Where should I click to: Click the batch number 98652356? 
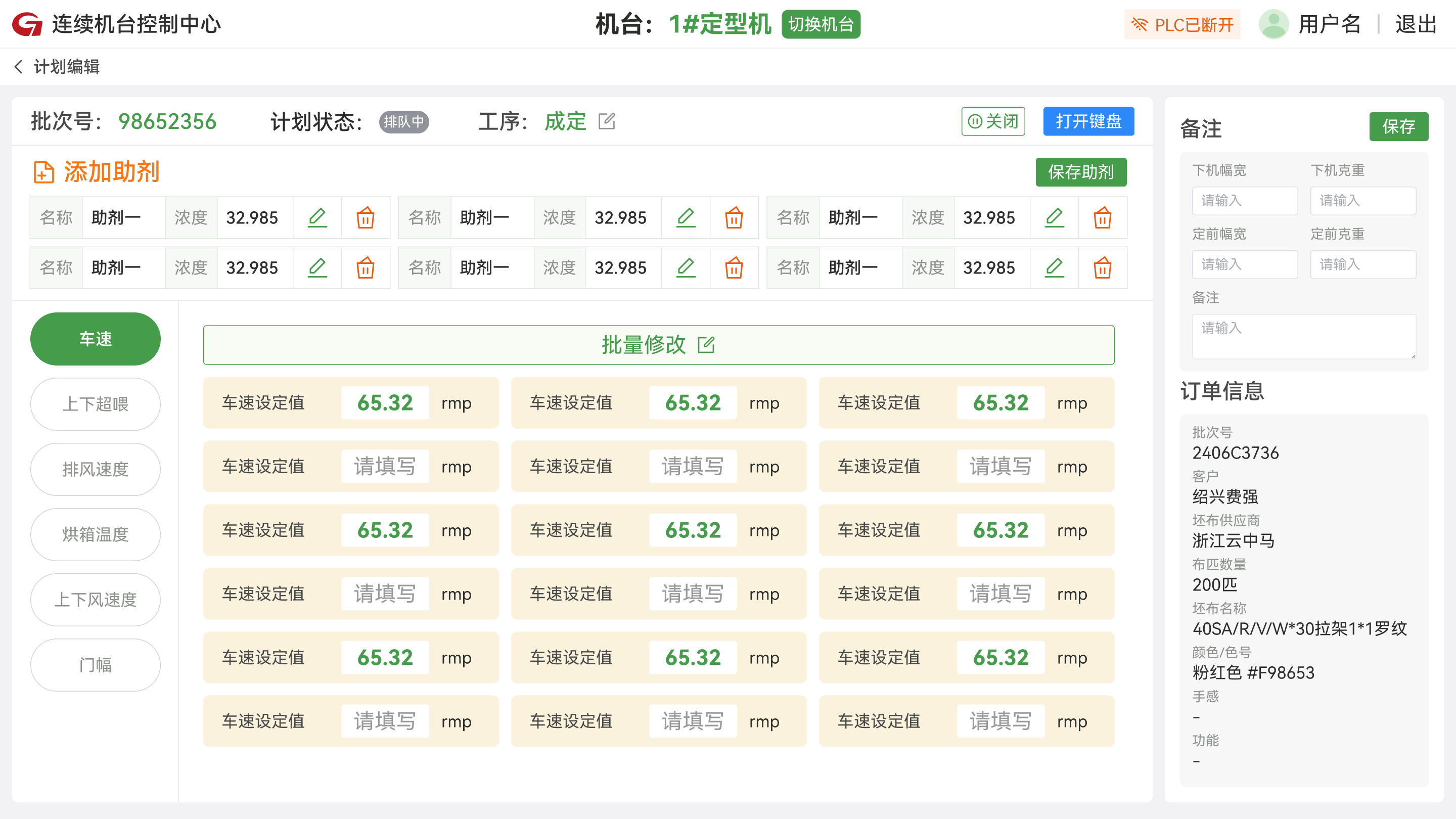[x=167, y=121]
